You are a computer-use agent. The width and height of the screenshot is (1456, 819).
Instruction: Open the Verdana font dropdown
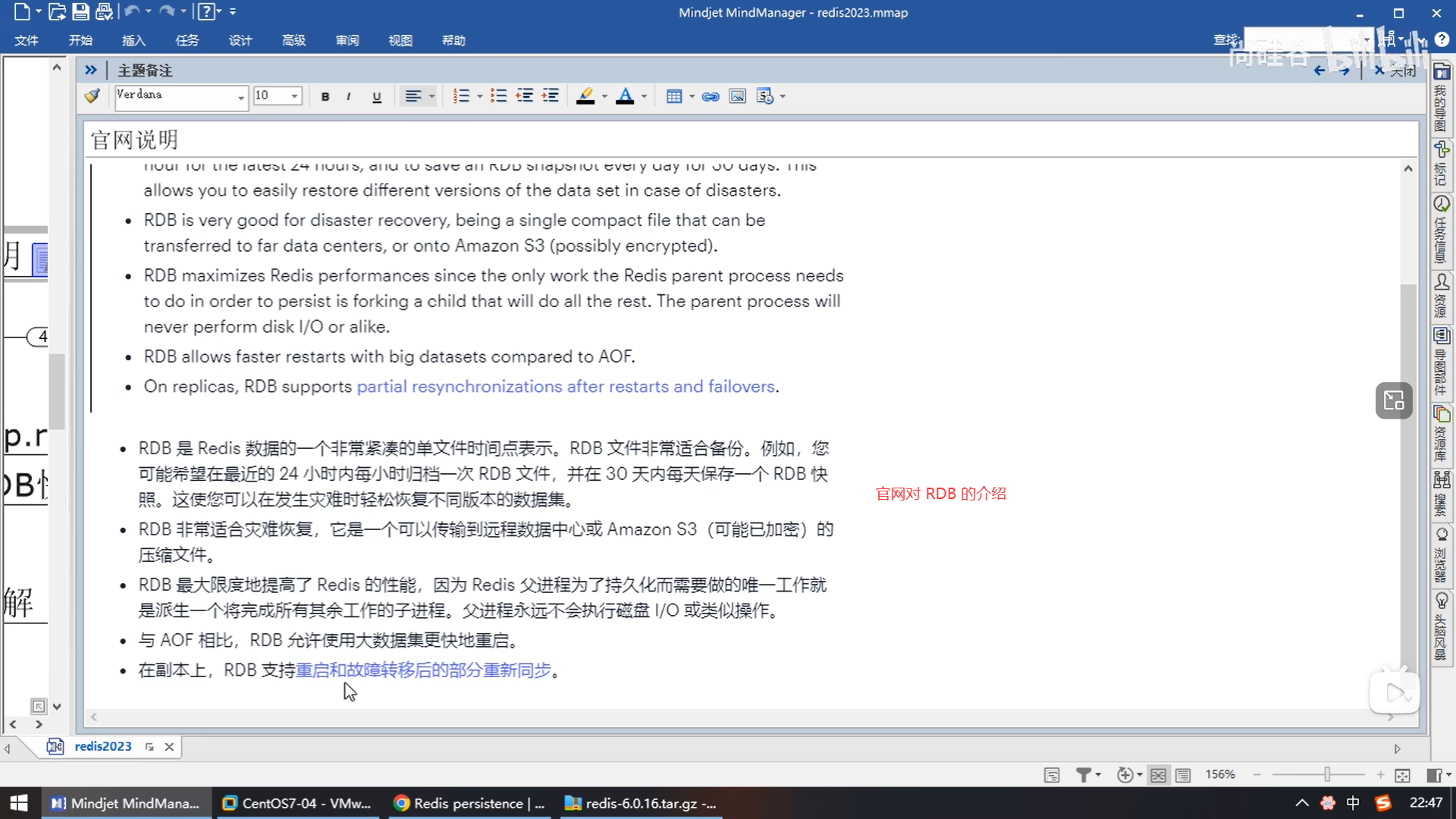(241, 97)
